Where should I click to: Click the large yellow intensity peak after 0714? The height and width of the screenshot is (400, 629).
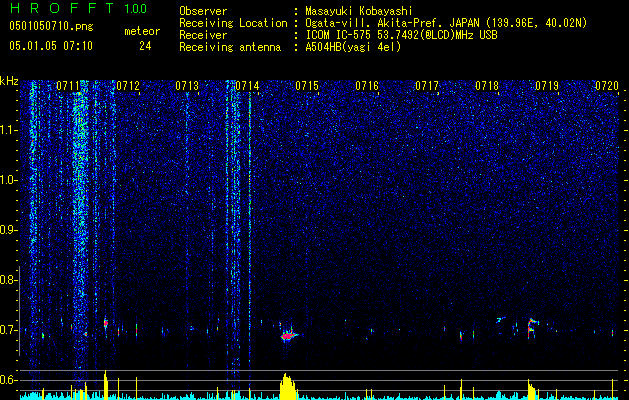287,387
